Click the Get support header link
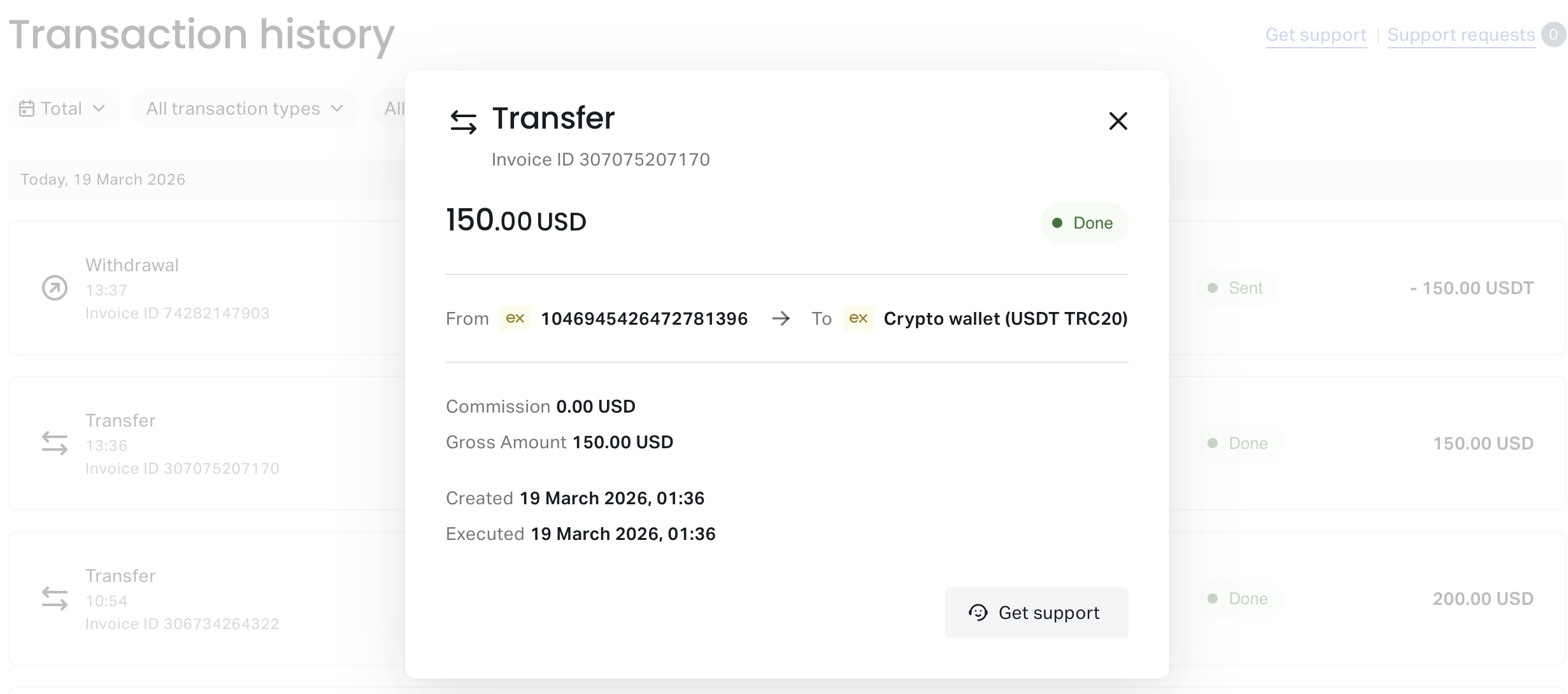 click(1316, 35)
